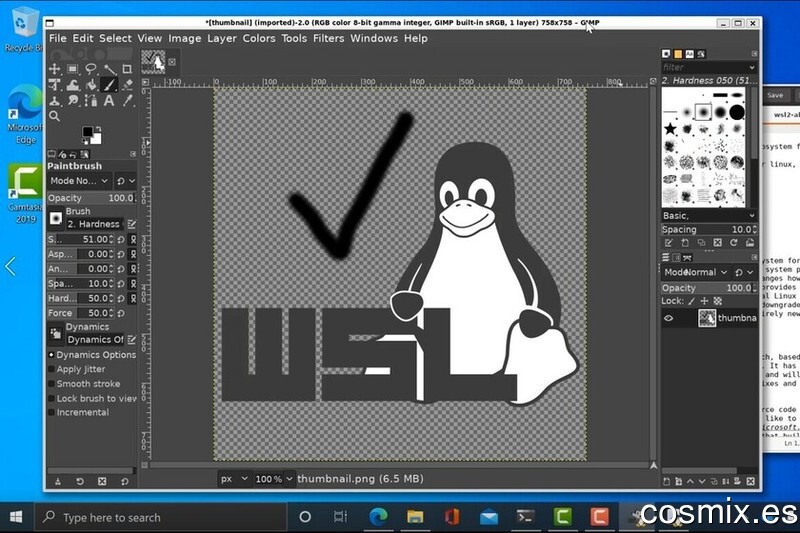Viewport: 800px width, 533px height.
Task: Click the thumbnail image tab at top
Action: (153, 62)
